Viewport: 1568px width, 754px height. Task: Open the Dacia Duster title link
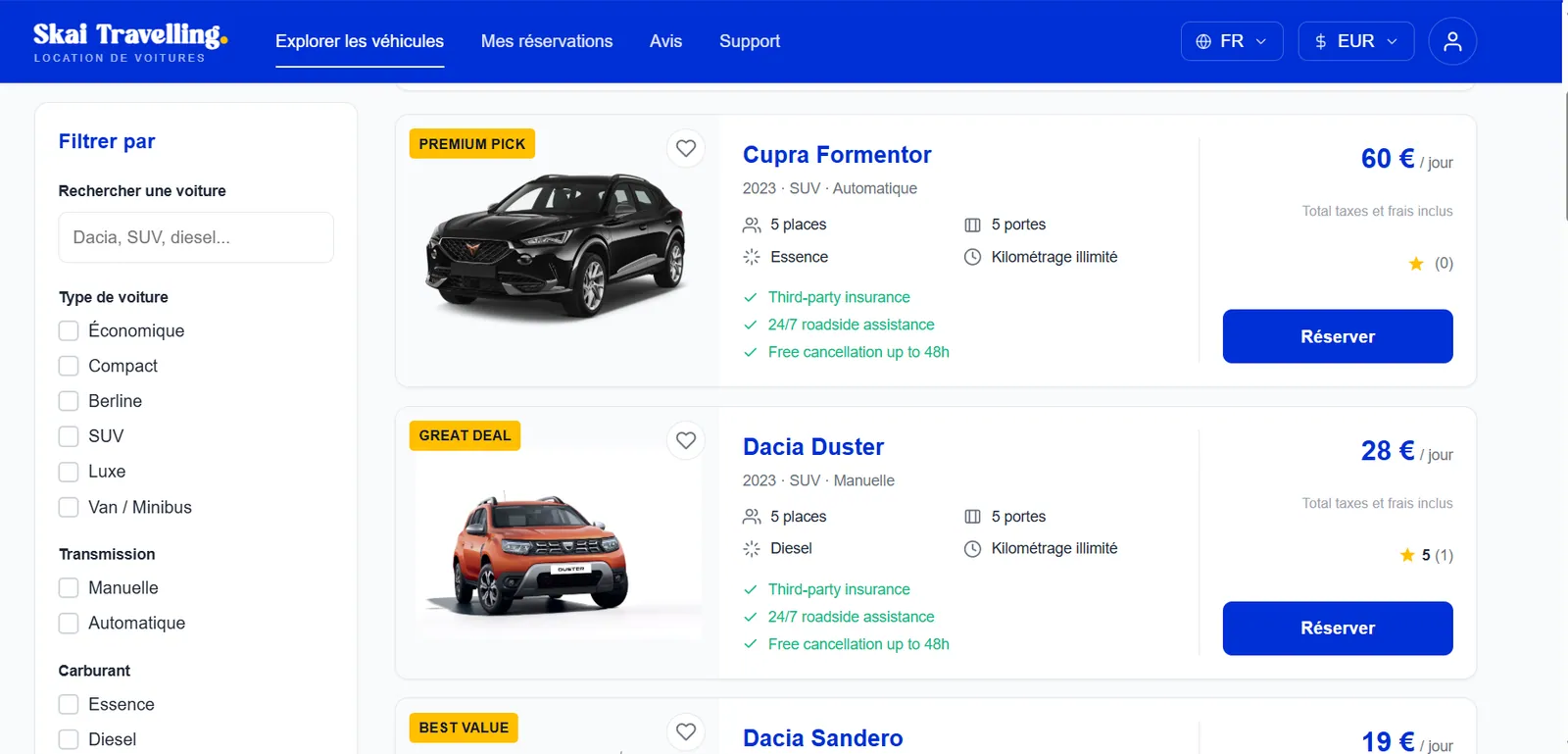point(813,447)
